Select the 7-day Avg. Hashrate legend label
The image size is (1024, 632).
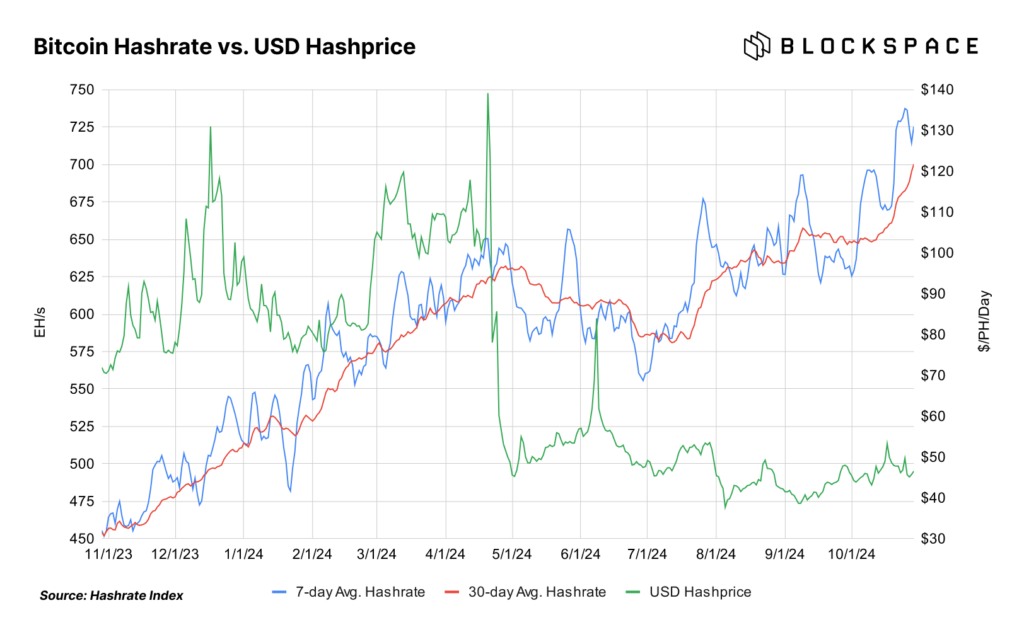click(x=360, y=592)
